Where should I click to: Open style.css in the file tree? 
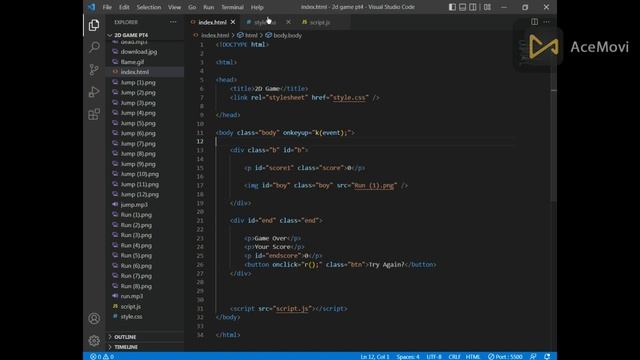coord(131,317)
